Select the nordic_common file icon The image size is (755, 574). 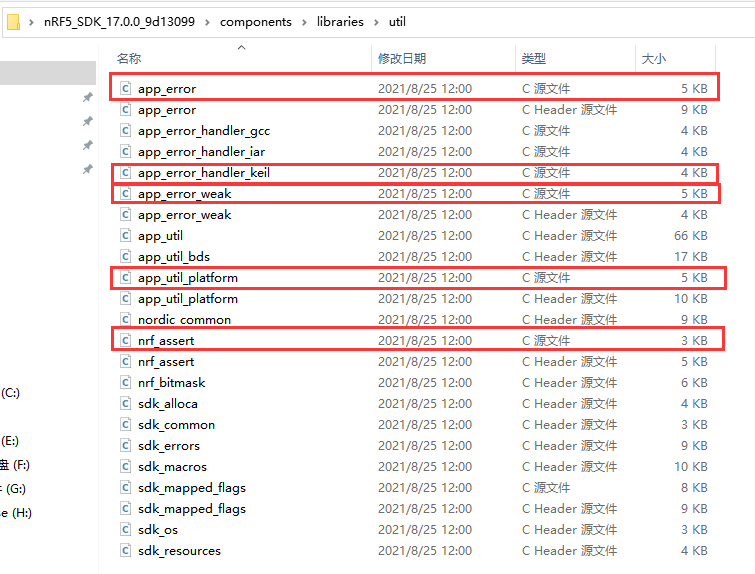[125, 319]
